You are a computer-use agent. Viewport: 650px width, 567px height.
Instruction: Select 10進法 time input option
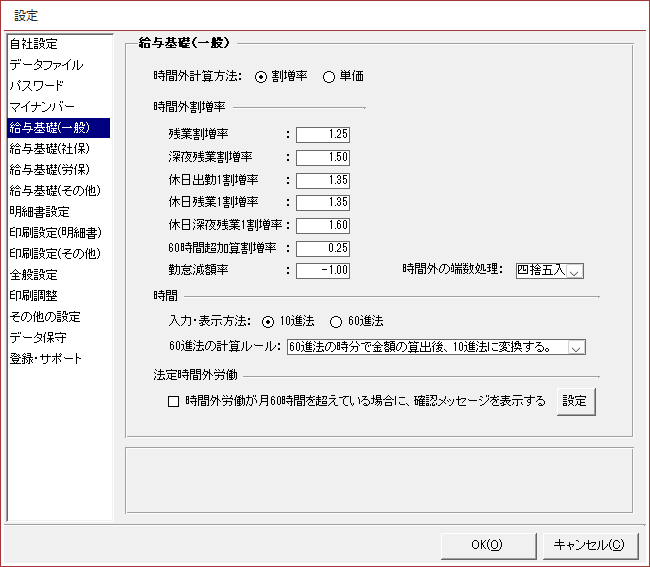coord(267,321)
